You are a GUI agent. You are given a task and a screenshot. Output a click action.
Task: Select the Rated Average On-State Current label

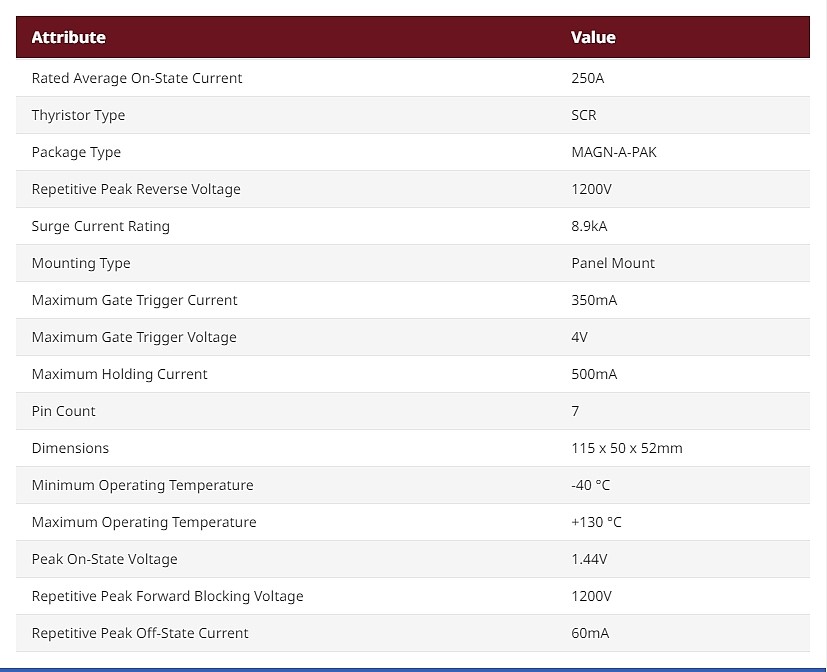pyautogui.click(x=137, y=78)
